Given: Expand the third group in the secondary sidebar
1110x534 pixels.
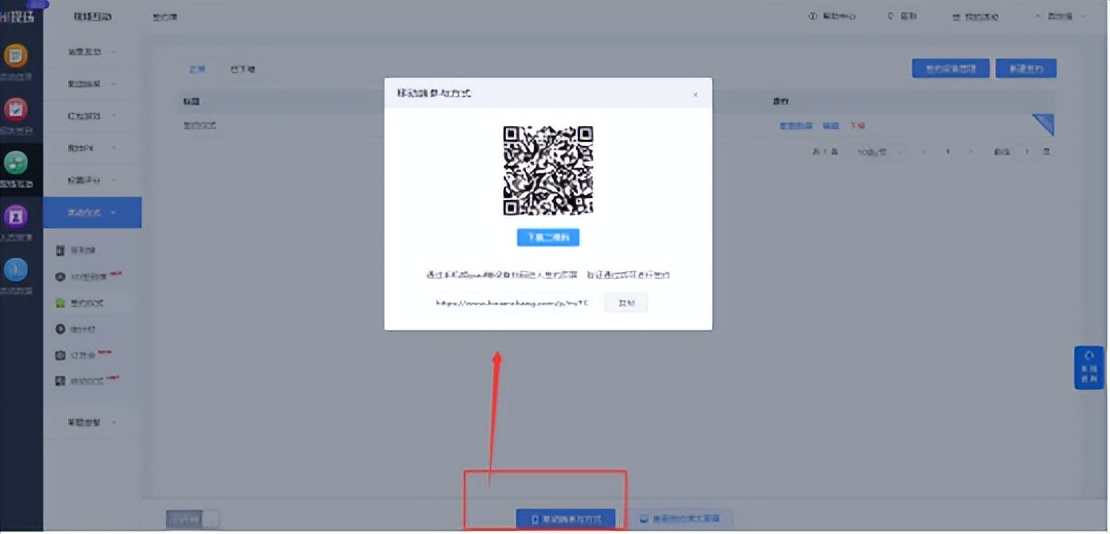Looking at the screenshot, I should (93, 115).
